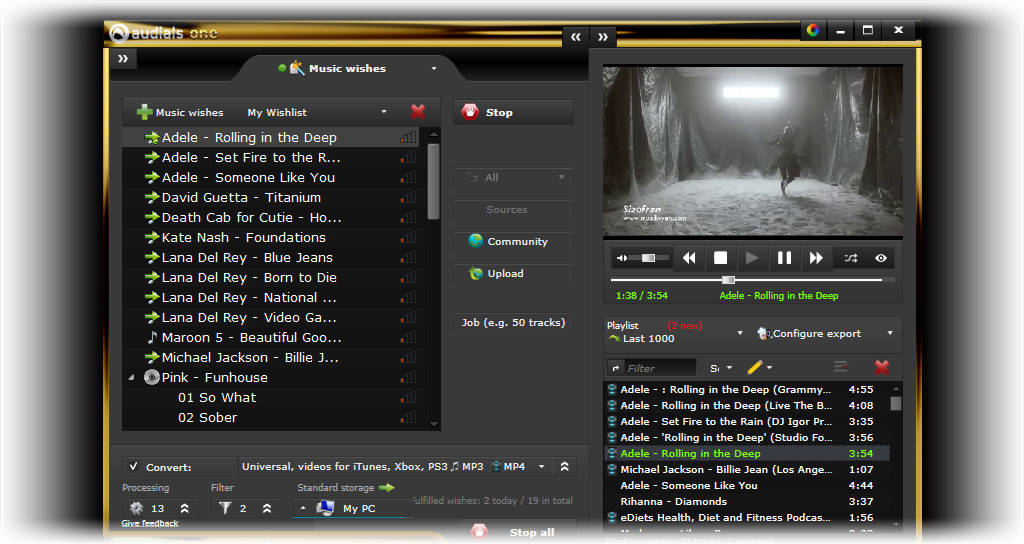Select Maroon 5 - Beautiful Goo... wish
Screen dimensions: 1024x544
tap(270, 338)
